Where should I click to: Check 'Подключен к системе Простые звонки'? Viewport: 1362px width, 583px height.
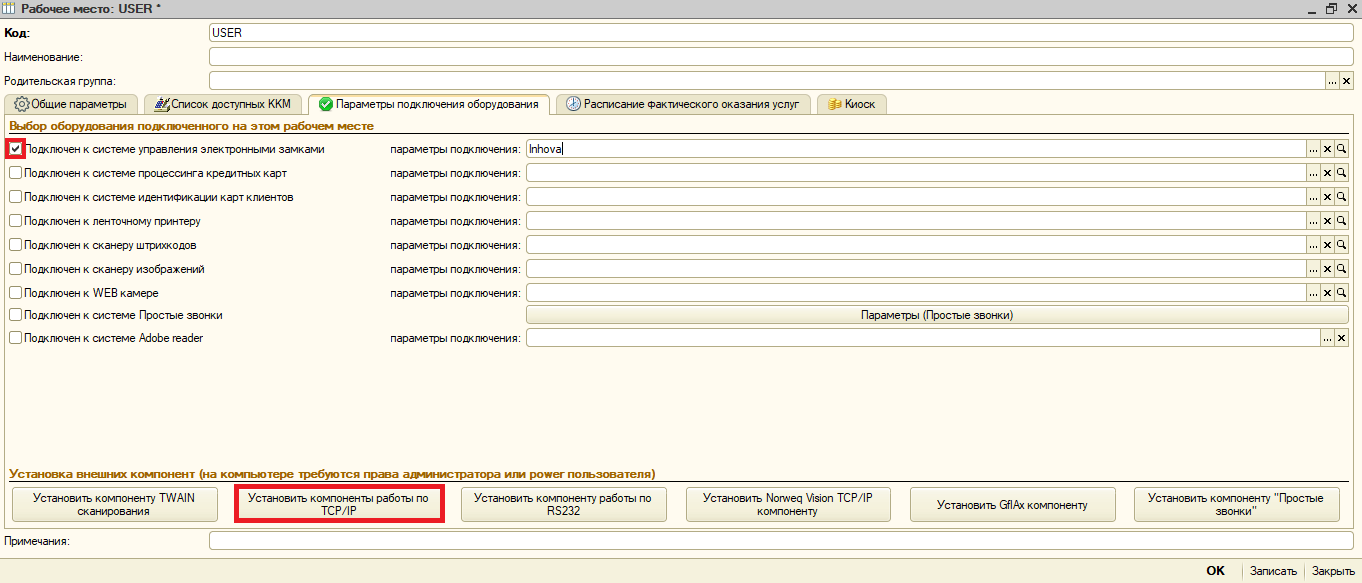pyautogui.click(x=15, y=315)
